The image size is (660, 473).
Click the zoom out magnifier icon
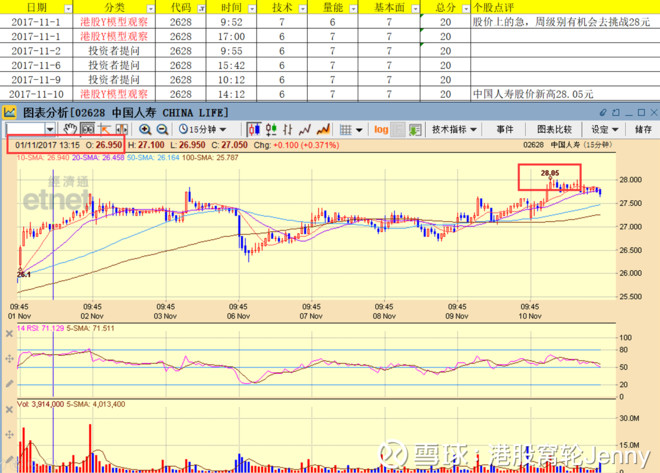[162, 129]
